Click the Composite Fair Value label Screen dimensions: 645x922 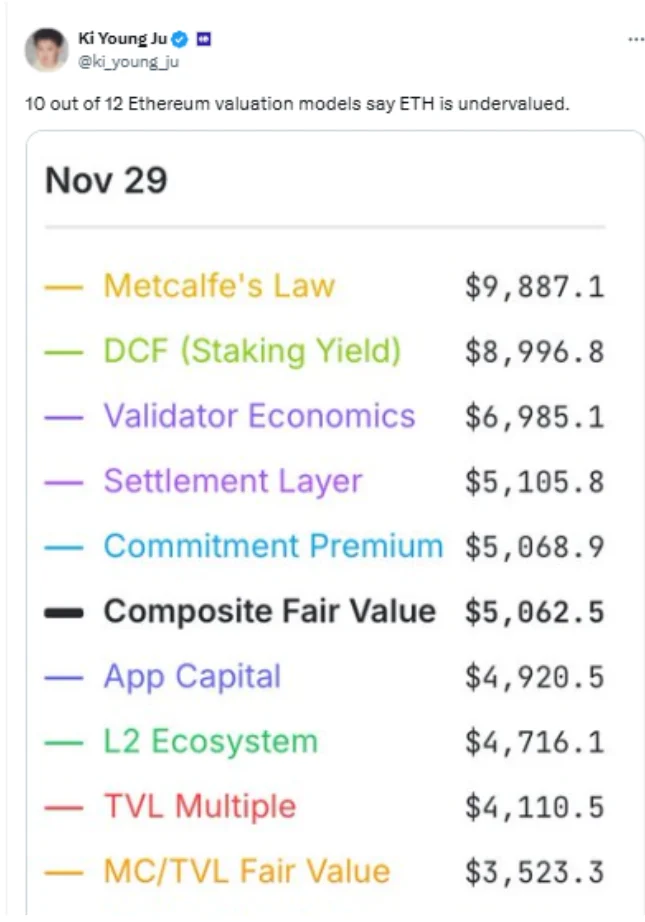270,611
